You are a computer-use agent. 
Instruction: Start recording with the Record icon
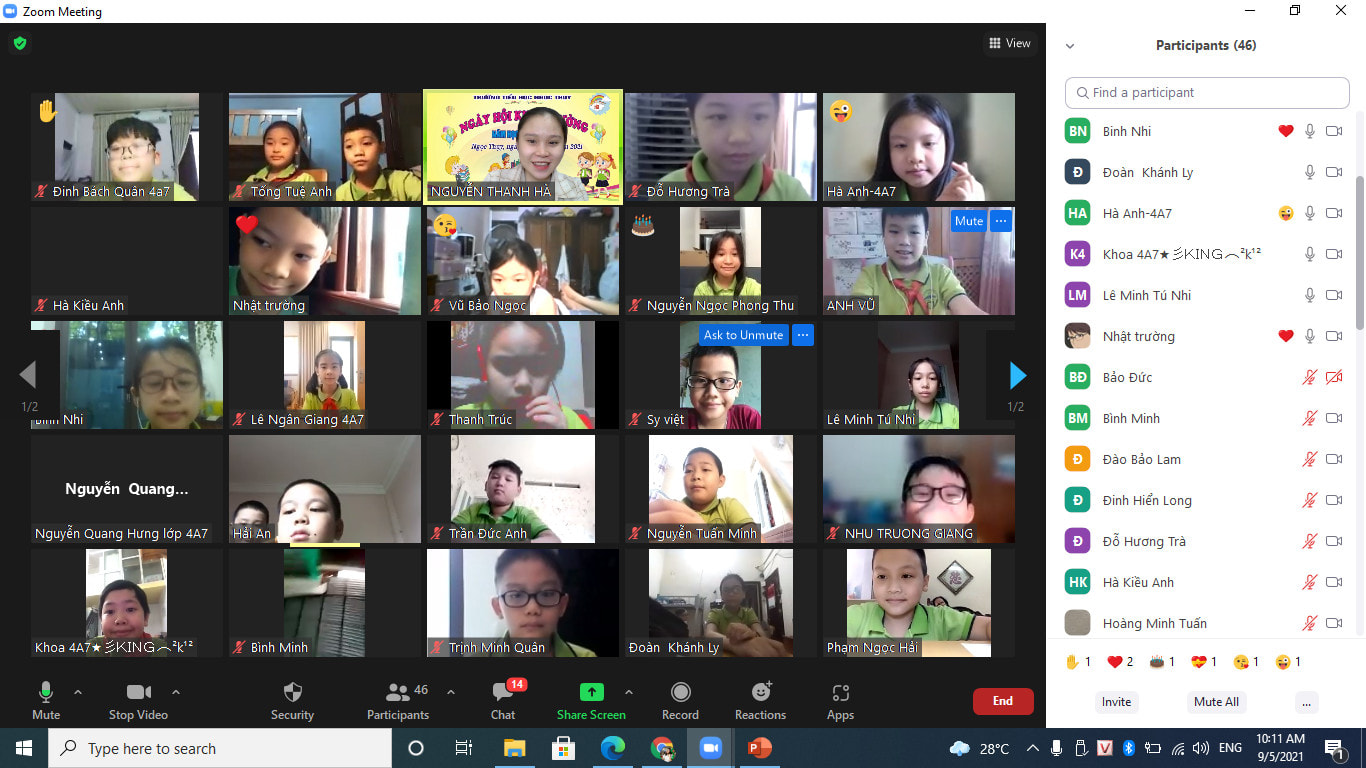[x=680, y=692]
